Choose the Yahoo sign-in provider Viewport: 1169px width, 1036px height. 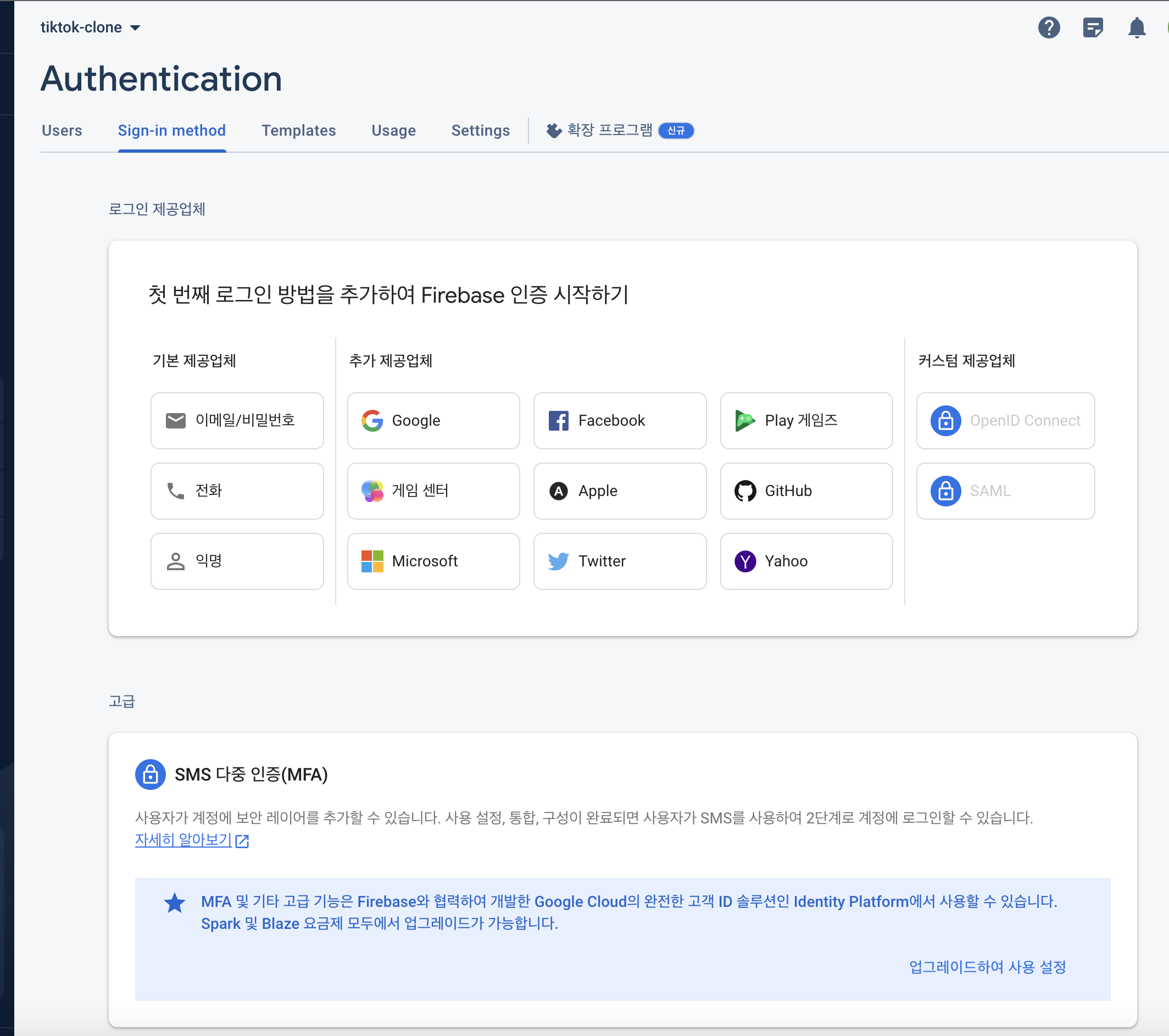click(x=806, y=561)
